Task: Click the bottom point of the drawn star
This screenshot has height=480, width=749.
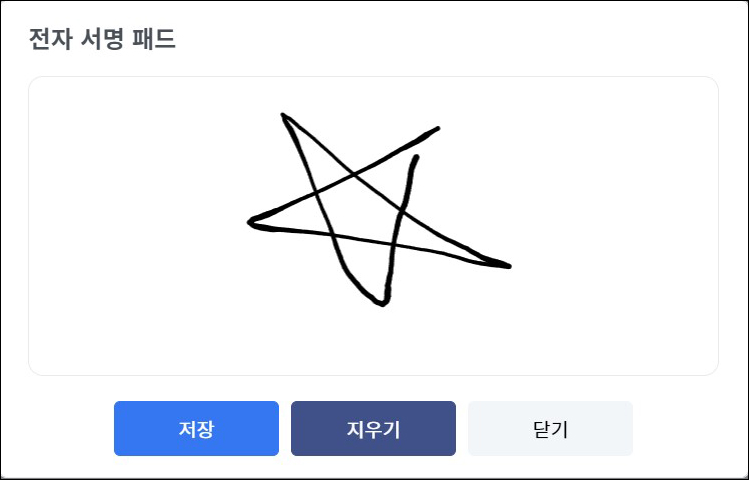Action: [382, 304]
